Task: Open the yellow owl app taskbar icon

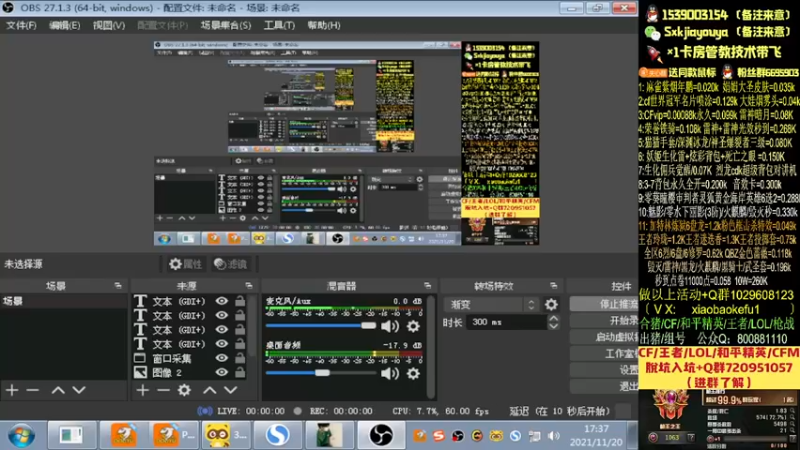Action: point(226,435)
